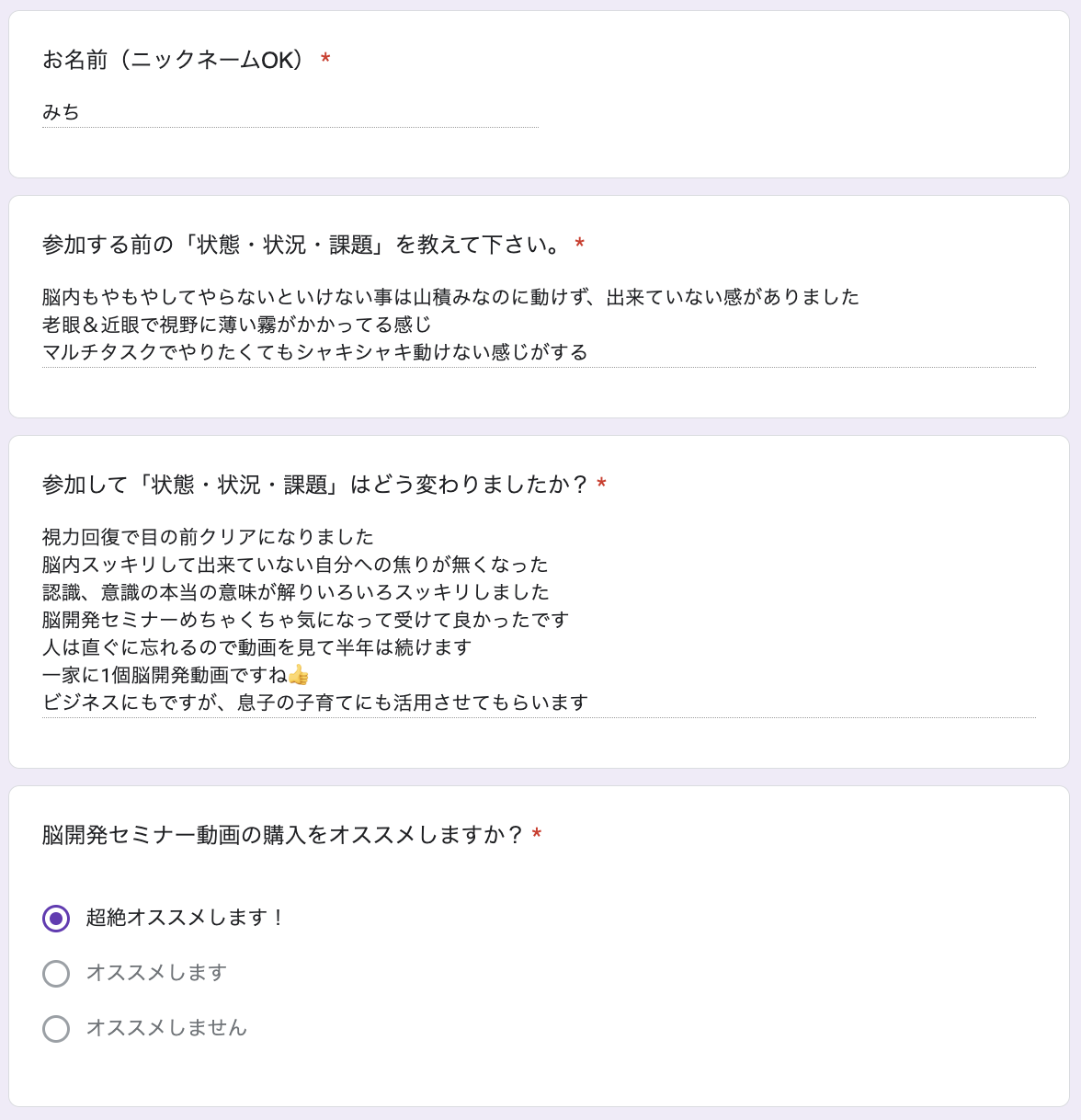The width and height of the screenshot is (1081, 1120).
Task: Click the 参加する前の「状態・状況・課題」 question title
Action: point(302,245)
